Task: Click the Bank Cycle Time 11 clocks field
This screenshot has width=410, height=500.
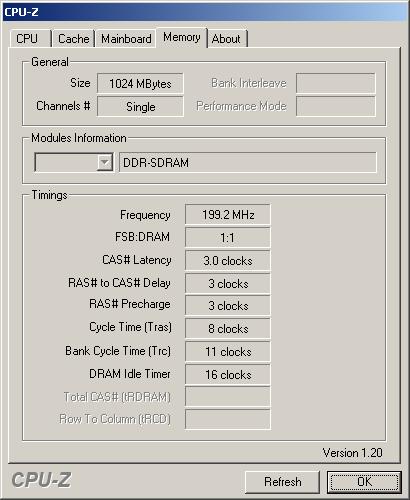Action: pos(228,352)
